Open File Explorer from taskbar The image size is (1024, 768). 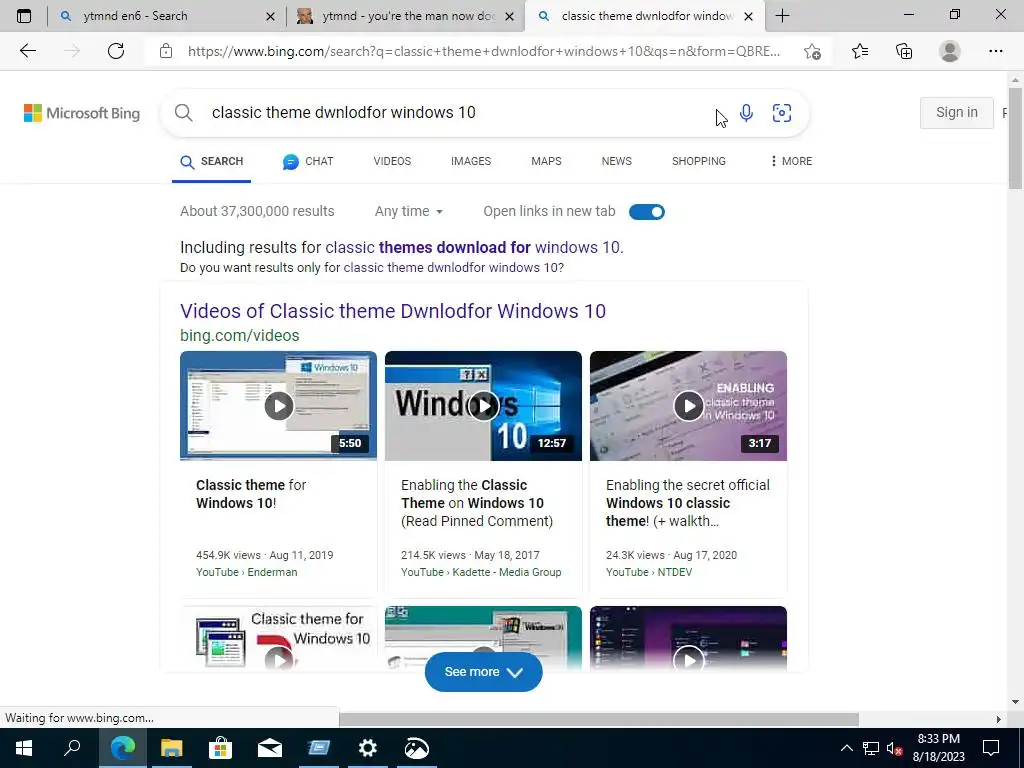(x=172, y=748)
